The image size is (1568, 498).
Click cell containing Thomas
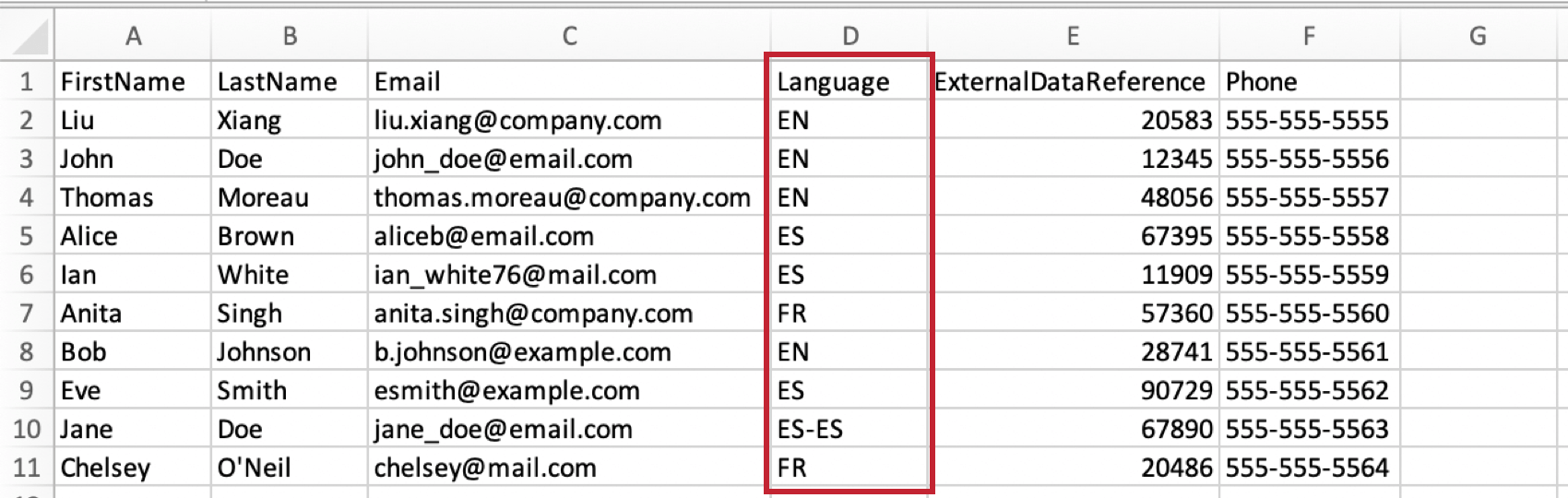pyautogui.click(x=133, y=197)
